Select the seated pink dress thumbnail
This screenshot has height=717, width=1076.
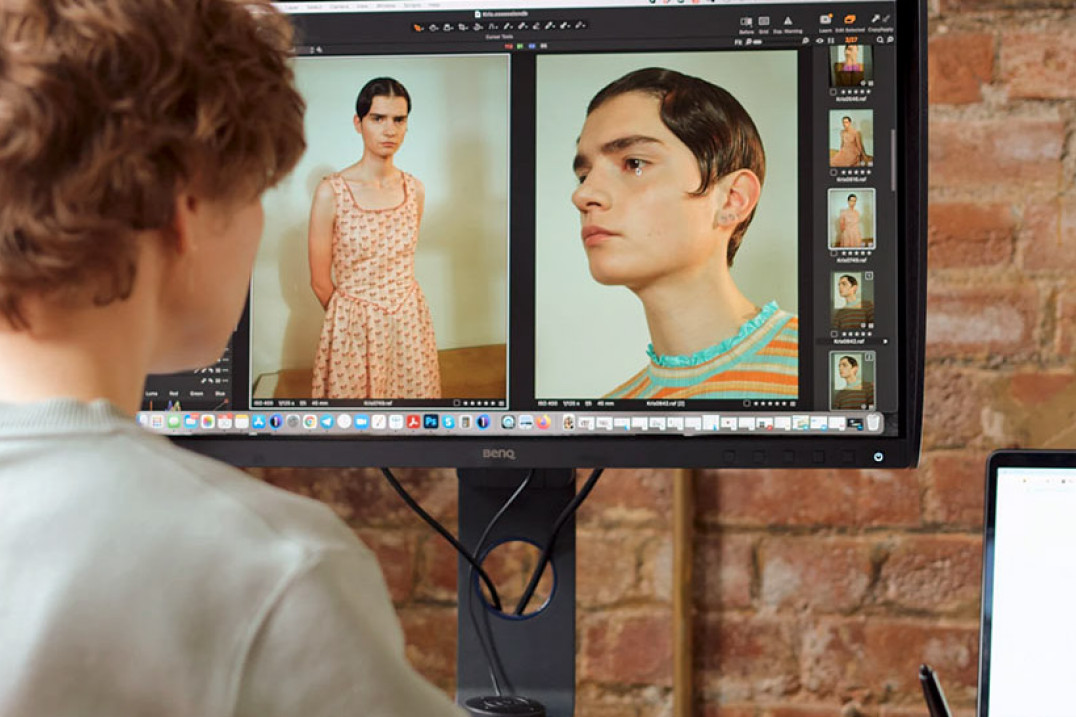click(x=851, y=139)
